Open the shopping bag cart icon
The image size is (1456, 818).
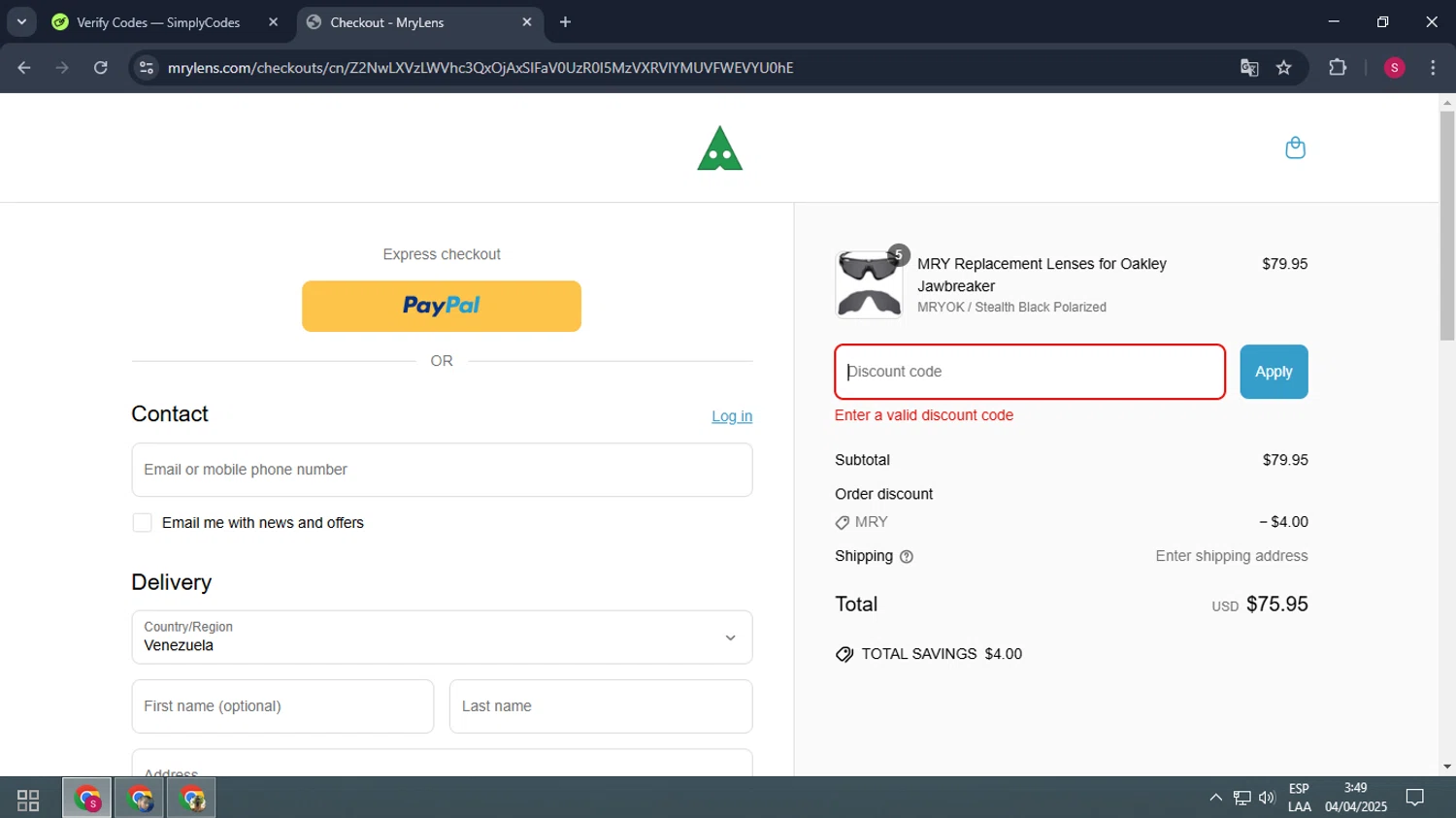click(x=1295, y=147)
